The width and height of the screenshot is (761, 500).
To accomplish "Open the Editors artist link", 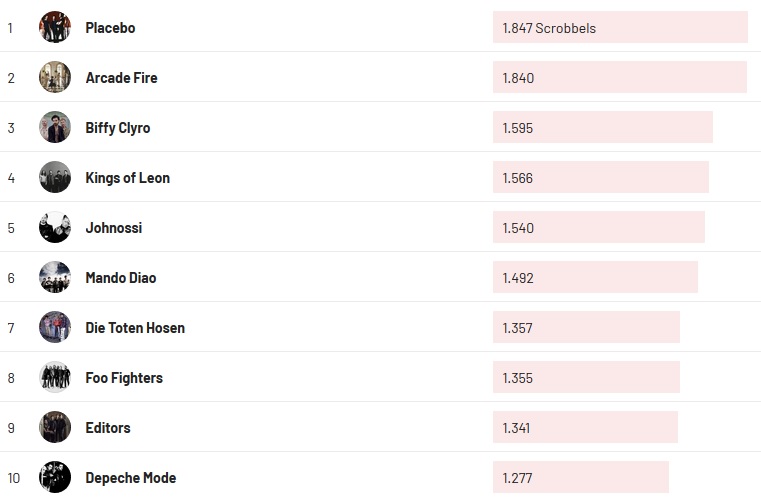I will [x=108, y=428].
